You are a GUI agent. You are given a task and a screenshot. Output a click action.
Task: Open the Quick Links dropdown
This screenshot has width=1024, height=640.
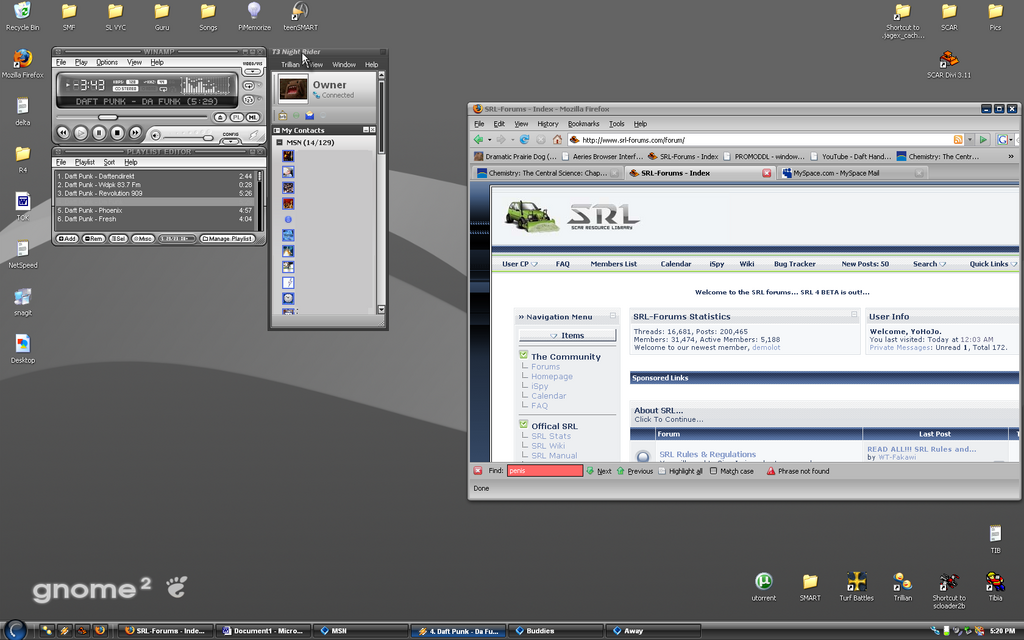click(993, 264)
